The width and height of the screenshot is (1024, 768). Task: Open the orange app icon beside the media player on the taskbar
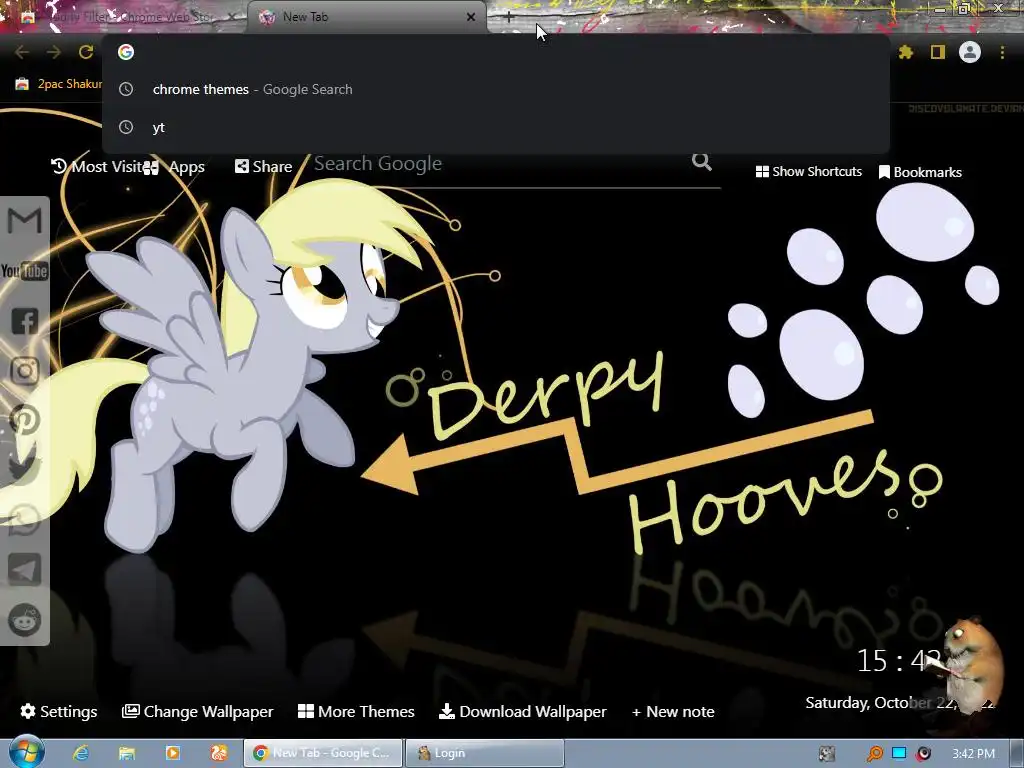coord(219,753)
